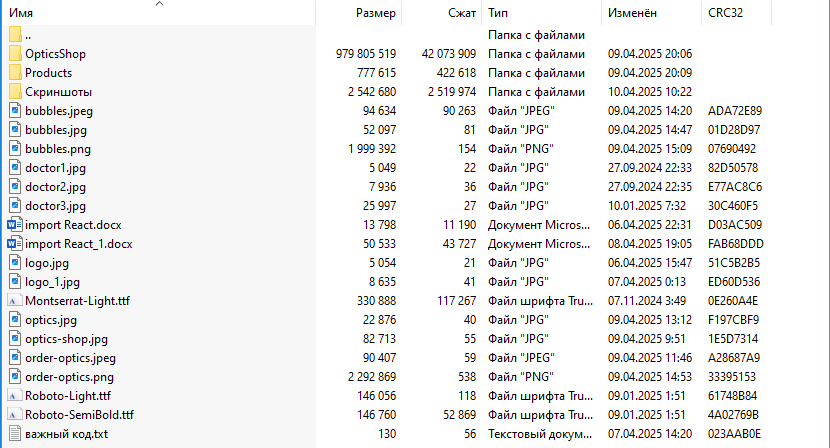Toggle the sort arrow above Имя column

[x=158, y=4]
